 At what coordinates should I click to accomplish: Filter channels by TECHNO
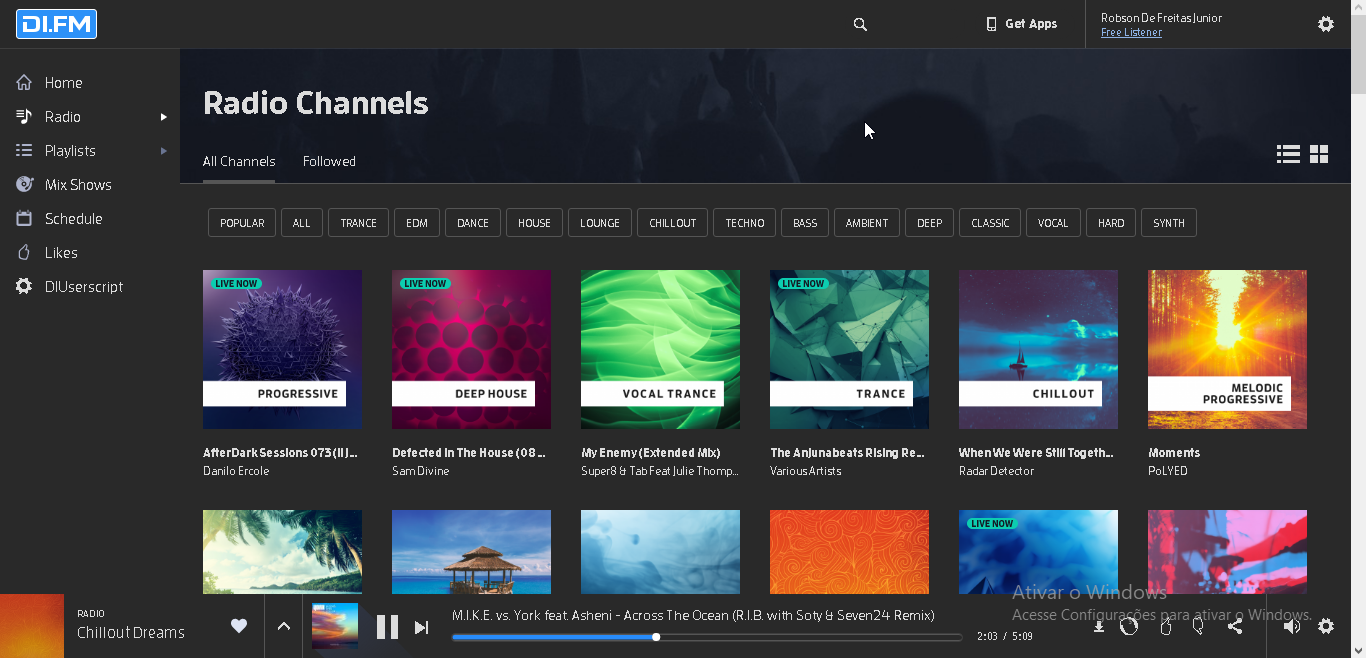pyautogui.click(x=745, y=223)
